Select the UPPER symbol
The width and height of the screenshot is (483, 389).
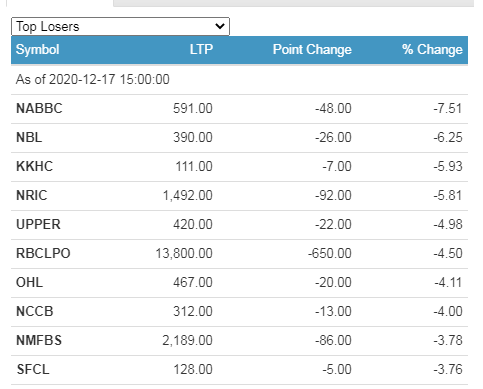[x=38, y=224]
